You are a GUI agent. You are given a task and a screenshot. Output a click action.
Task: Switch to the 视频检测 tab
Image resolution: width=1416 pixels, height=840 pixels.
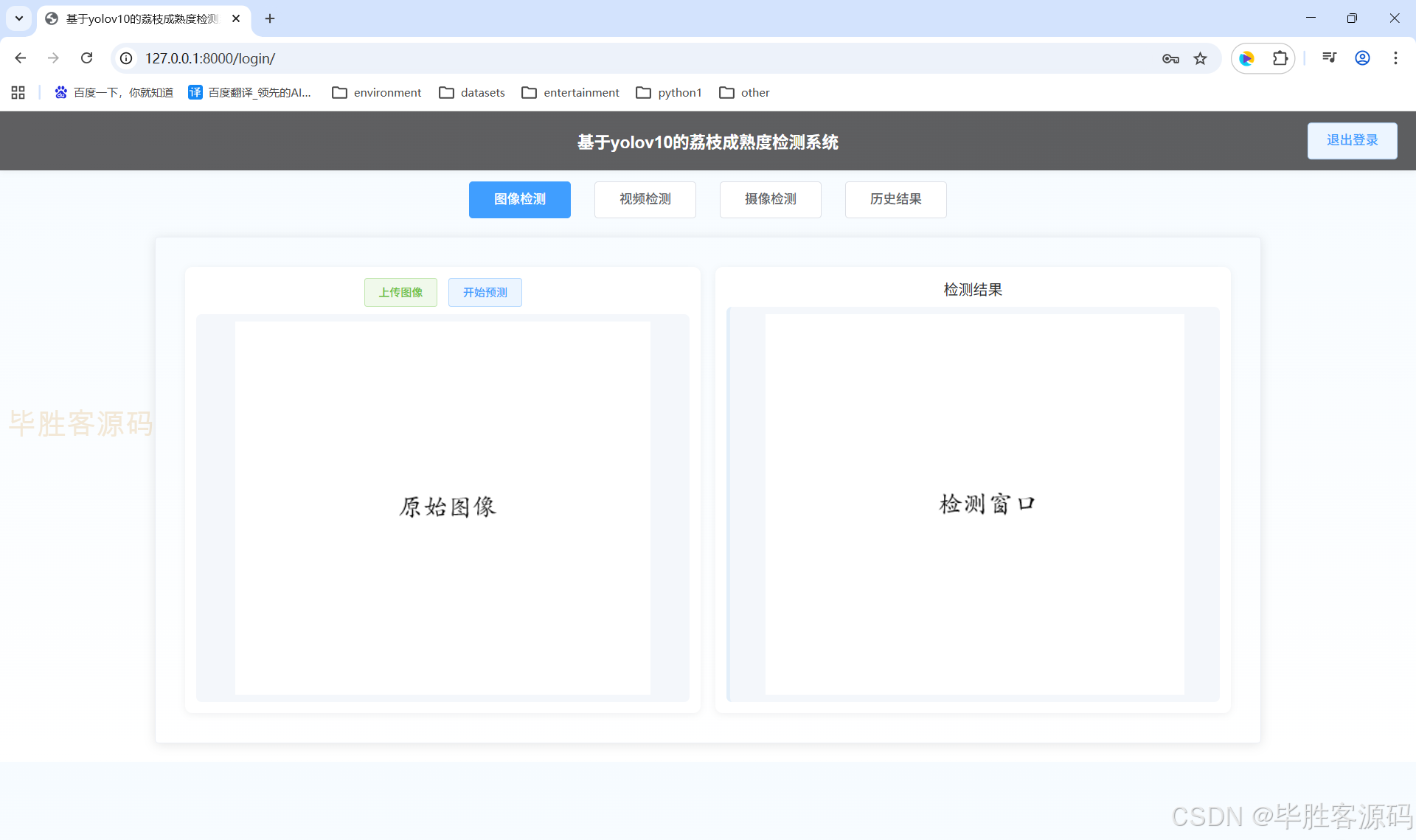pyautogui.click(x=645, y=199)
